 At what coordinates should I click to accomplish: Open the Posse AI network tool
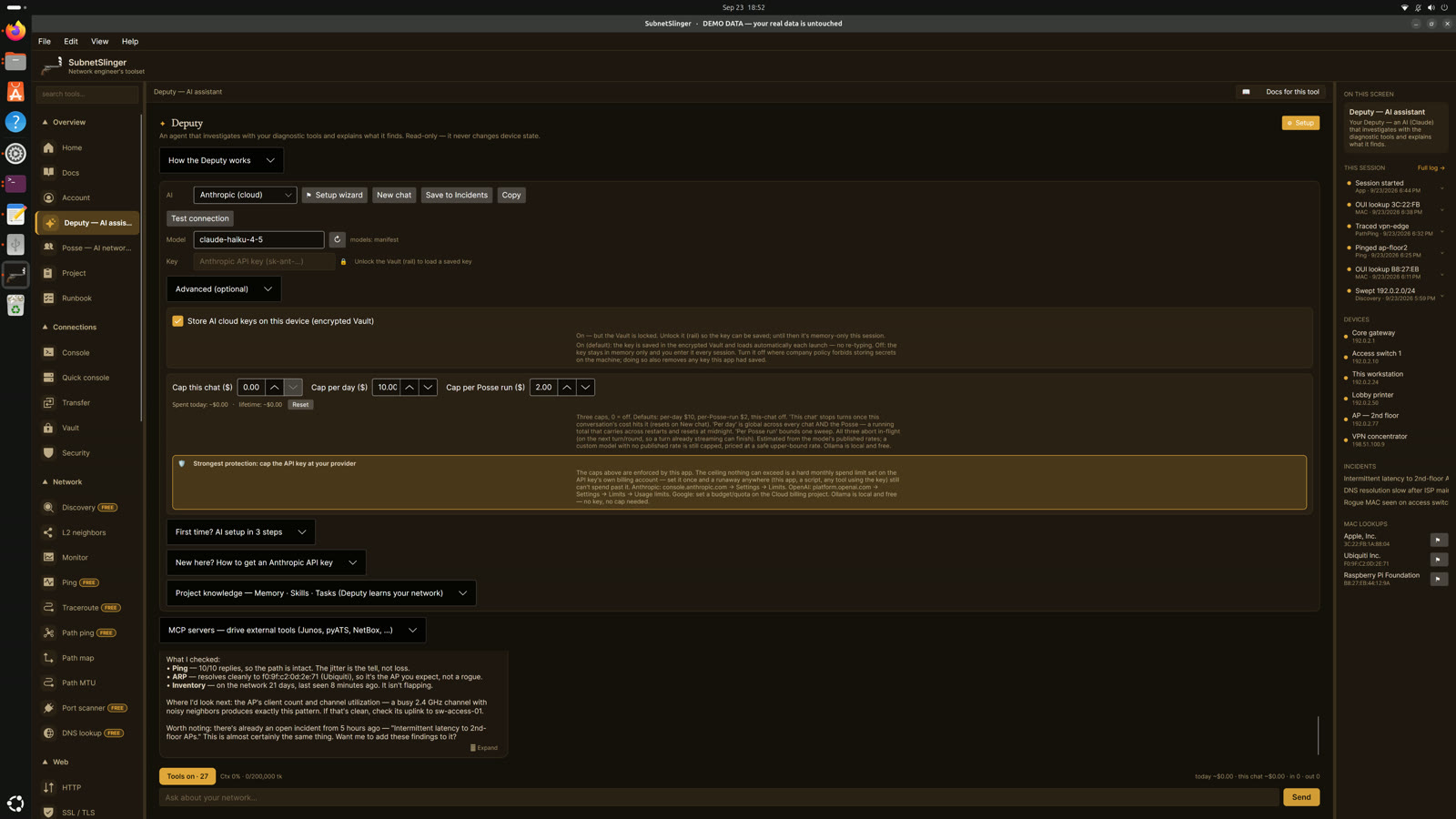tap(87, 248)
